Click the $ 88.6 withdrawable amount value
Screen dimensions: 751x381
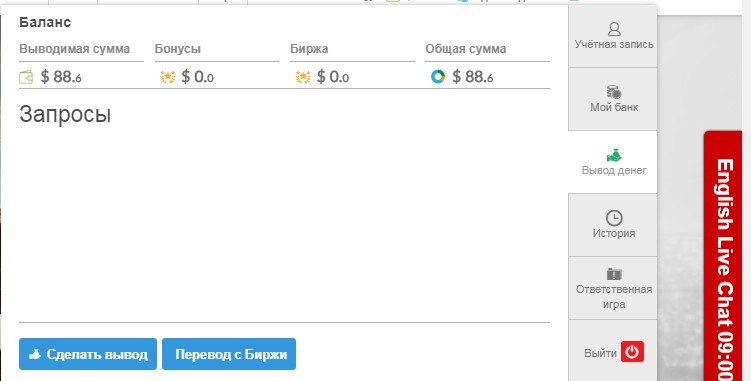[61, 77]
